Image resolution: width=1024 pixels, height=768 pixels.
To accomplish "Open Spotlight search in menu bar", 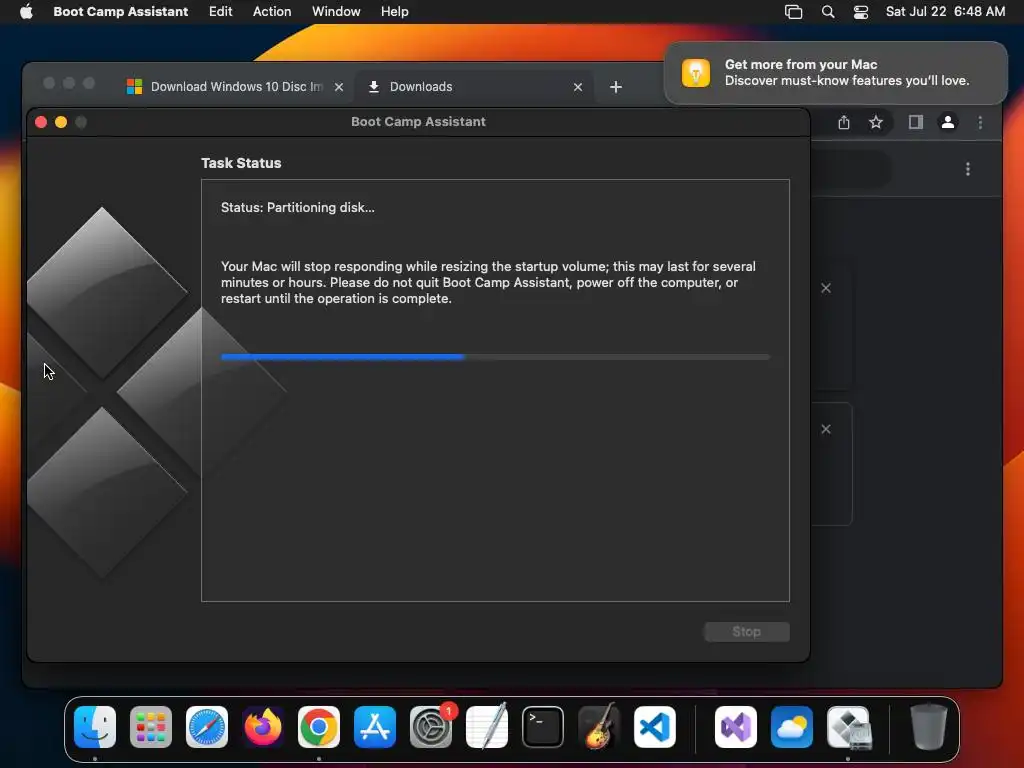I will click(x=827, y=12).
